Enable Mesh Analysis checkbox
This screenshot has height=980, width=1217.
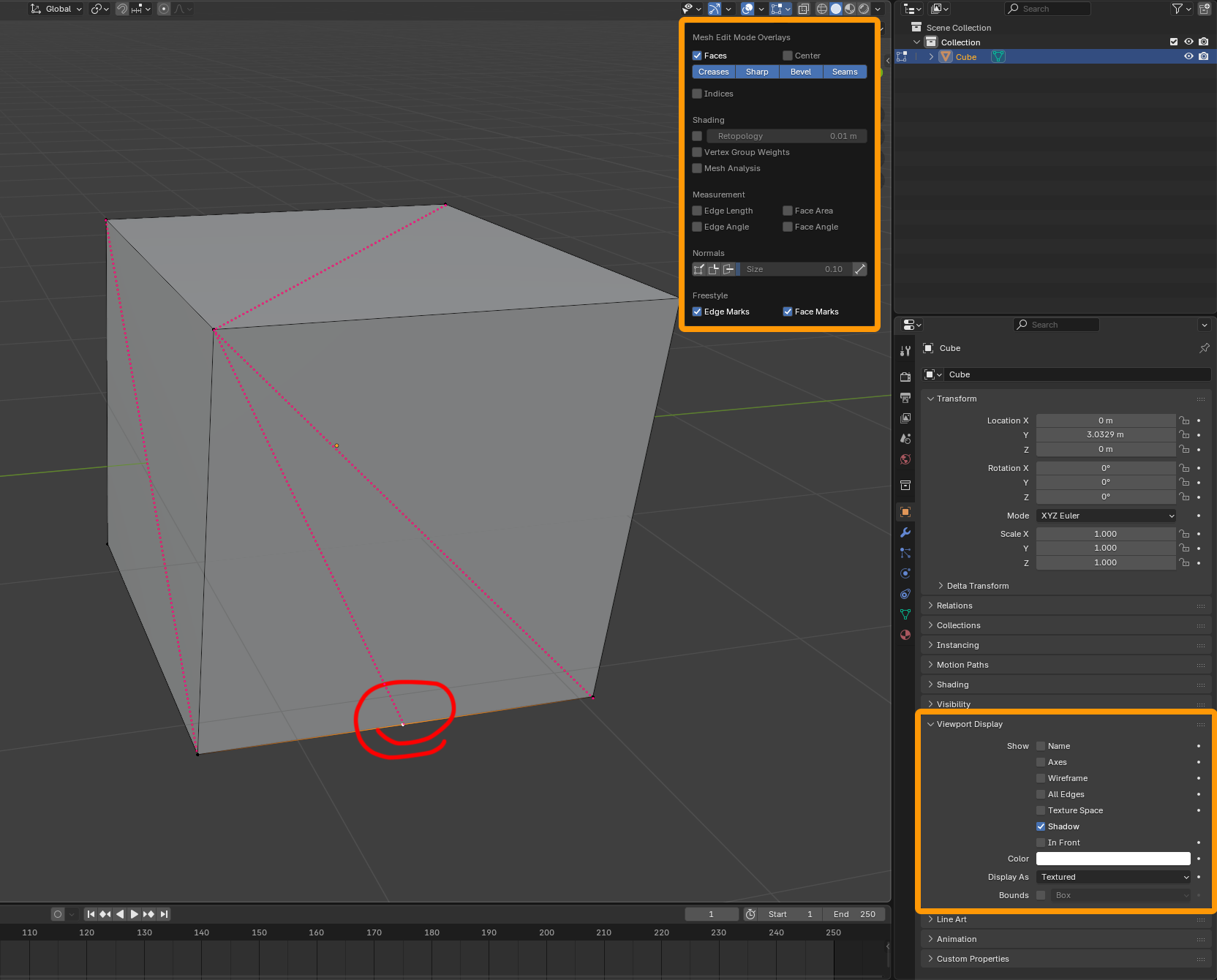point(697,168)
